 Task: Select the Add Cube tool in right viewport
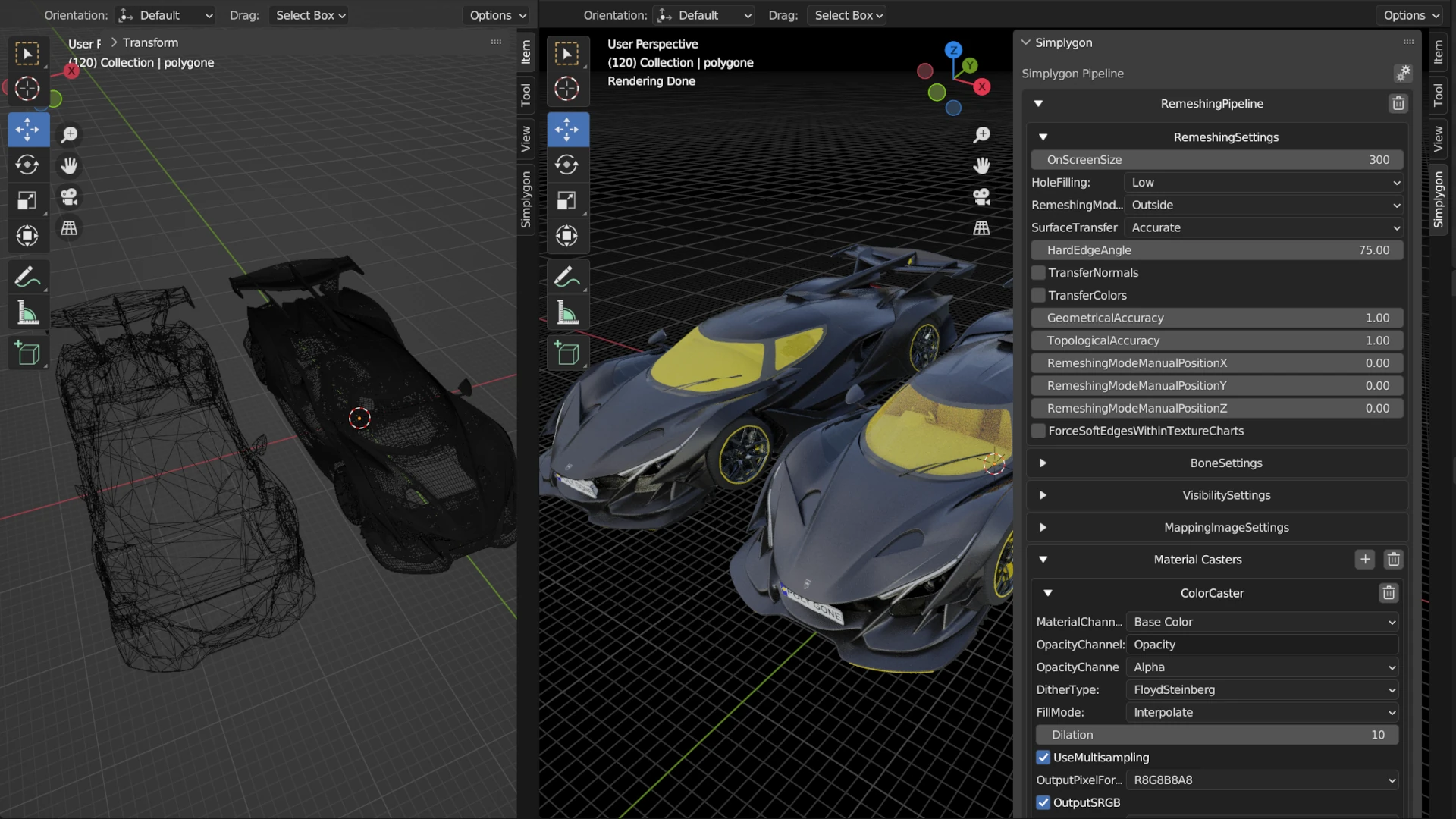pyautogui.click(x=567, y=353)
